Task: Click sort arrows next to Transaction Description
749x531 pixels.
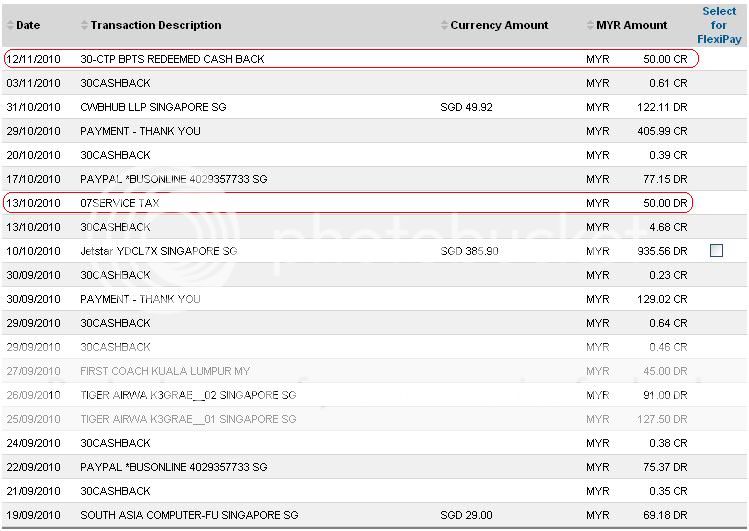Action: 84,25
